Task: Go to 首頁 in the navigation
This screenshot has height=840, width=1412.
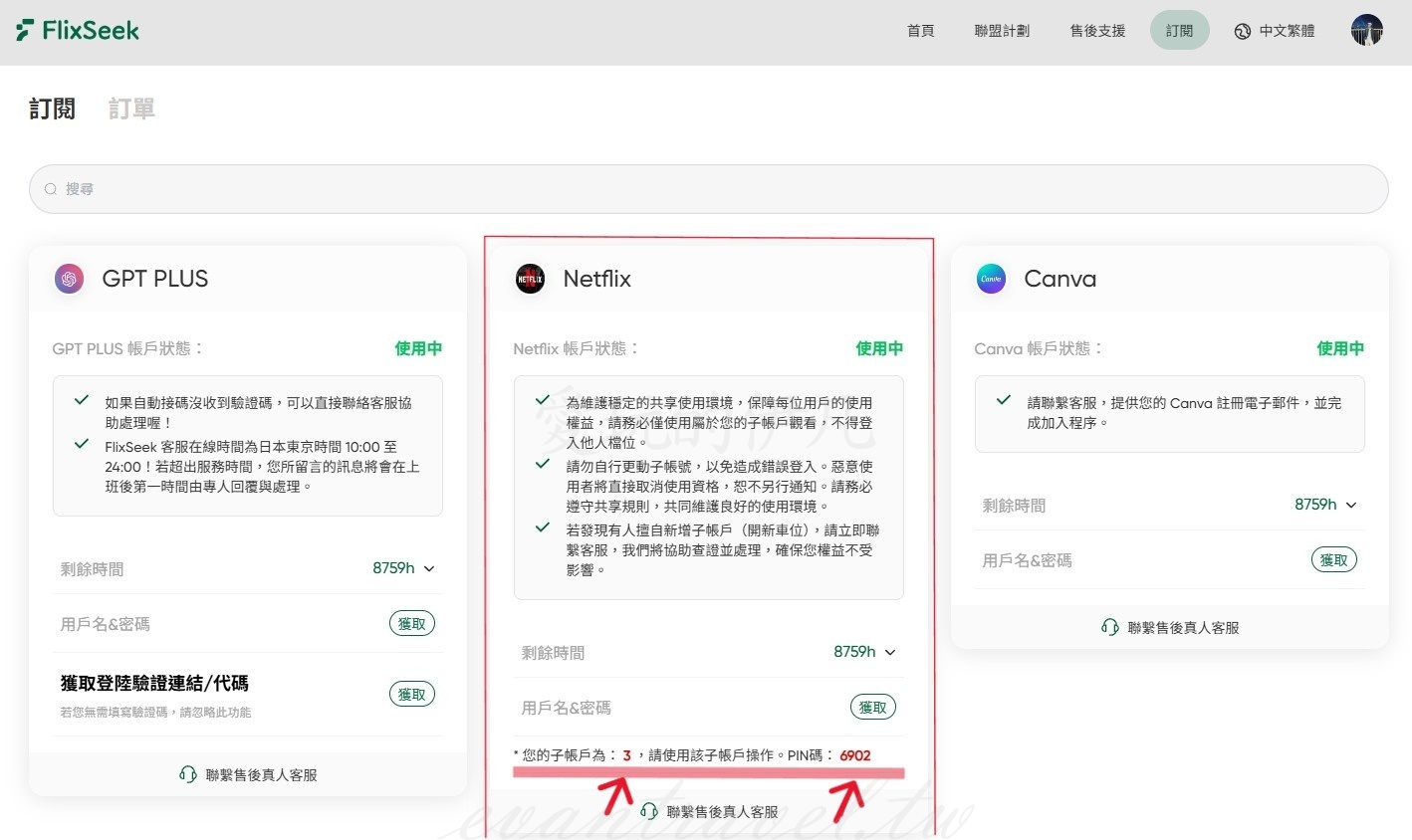Action: click(920, 31)
